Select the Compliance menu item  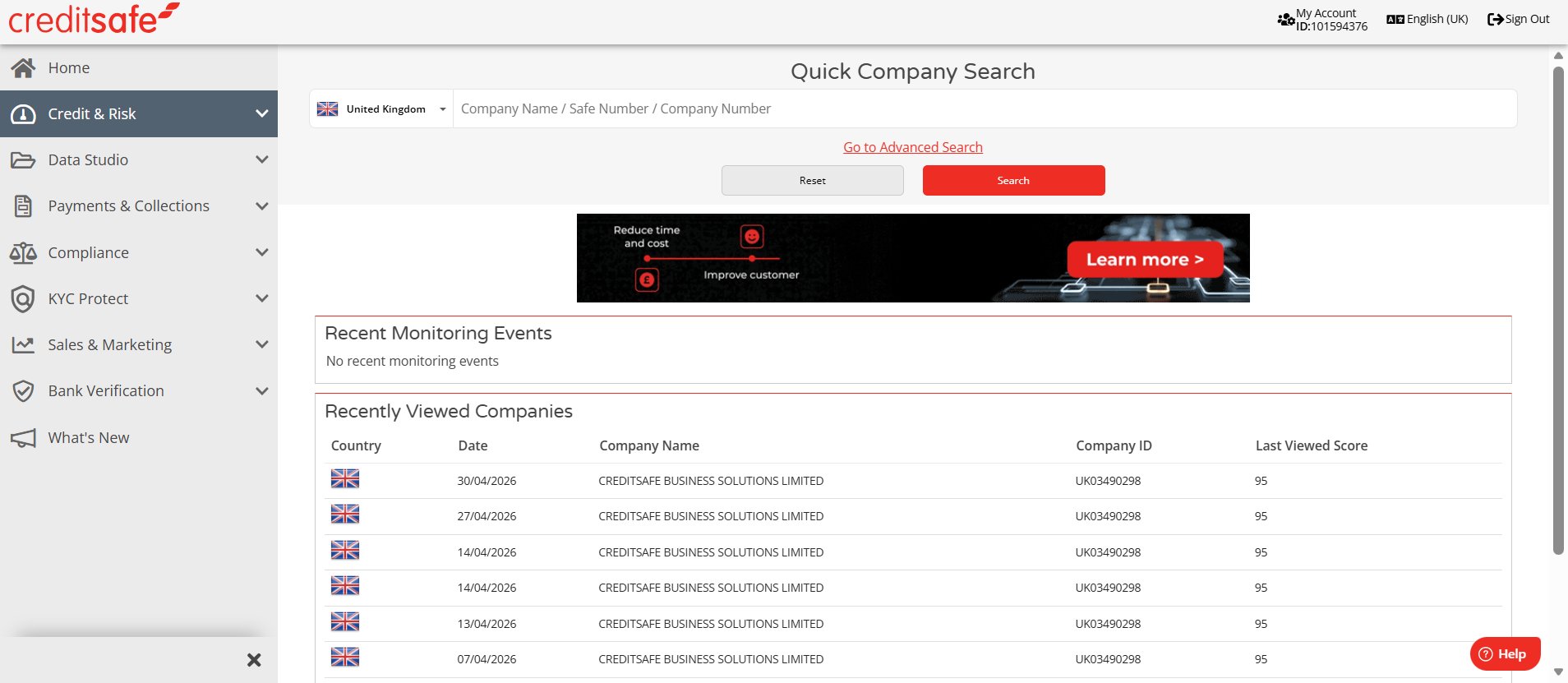[x=139, y=252]
